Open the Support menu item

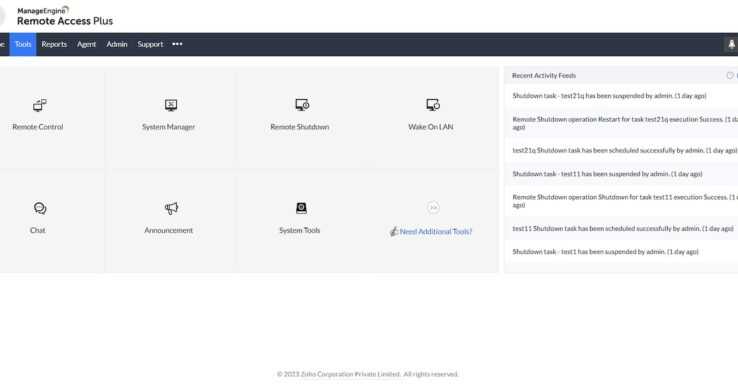tap(150, 44)
